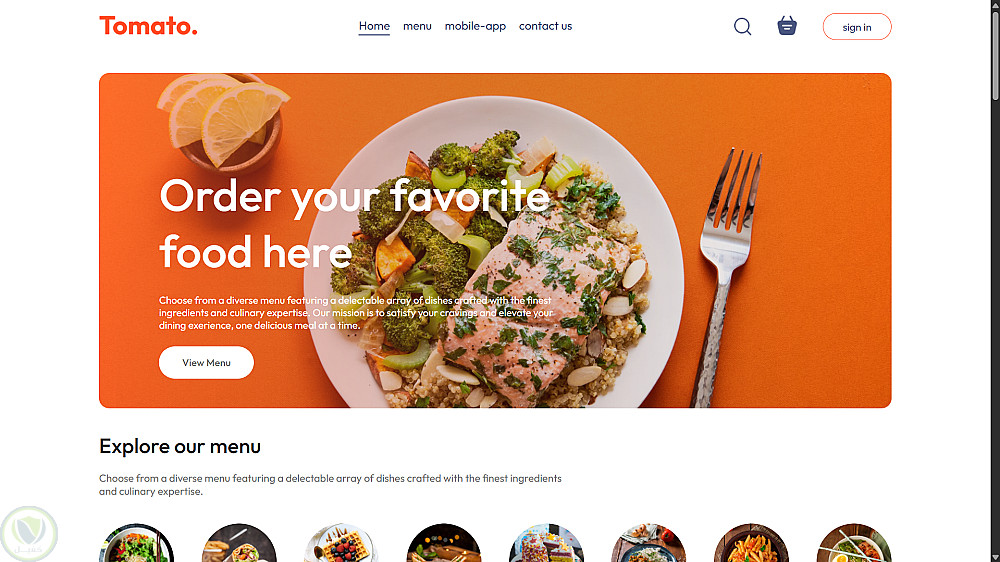
Task: Click the Tomato logo
Action: pos(148,26)
